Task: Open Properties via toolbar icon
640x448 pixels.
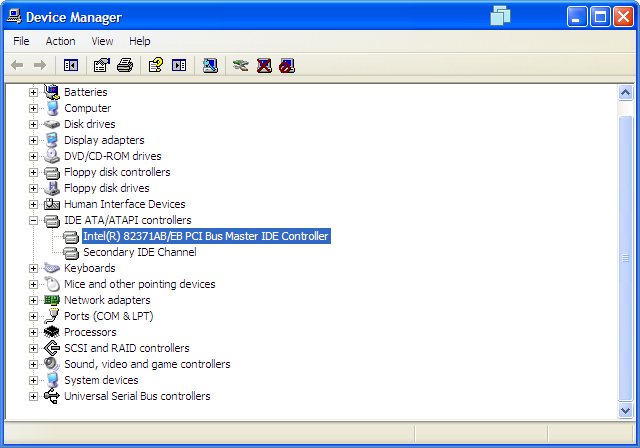Action: (102, 65)
